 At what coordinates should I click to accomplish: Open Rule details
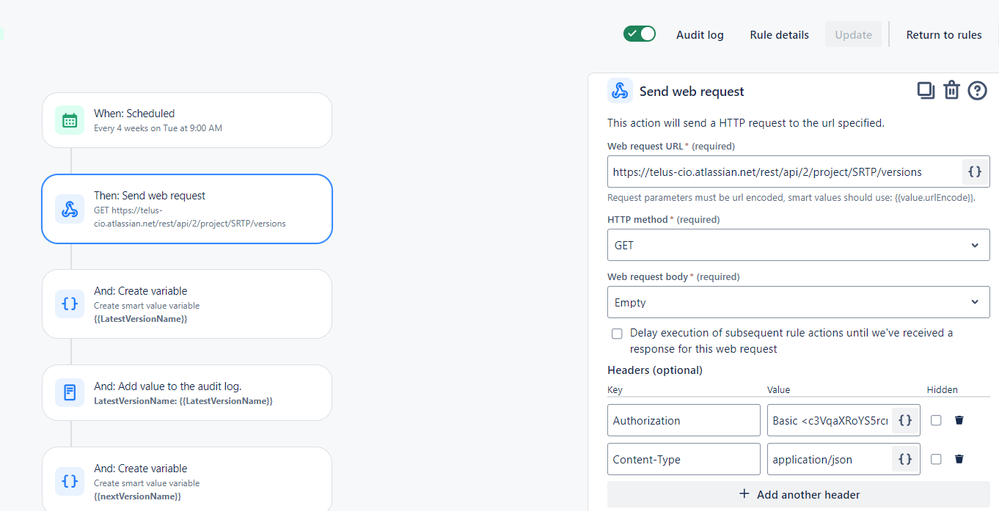click(779, 35)
